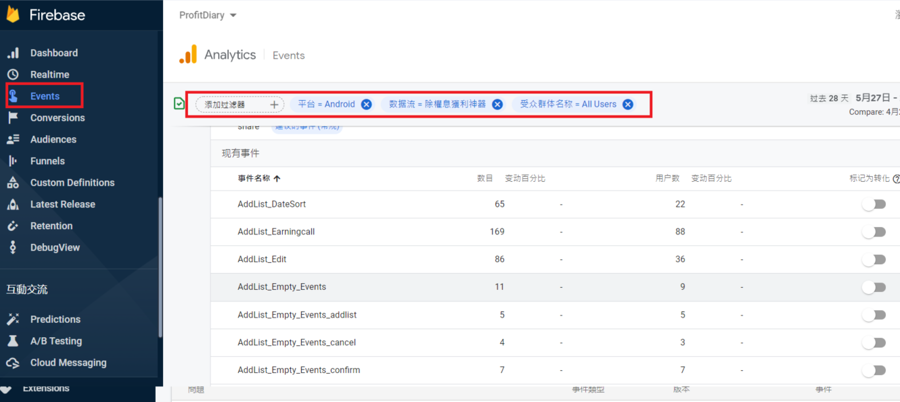900x402 pixels.
Task: Click the Firebase logo icon
Action: (x=13, y=15)
